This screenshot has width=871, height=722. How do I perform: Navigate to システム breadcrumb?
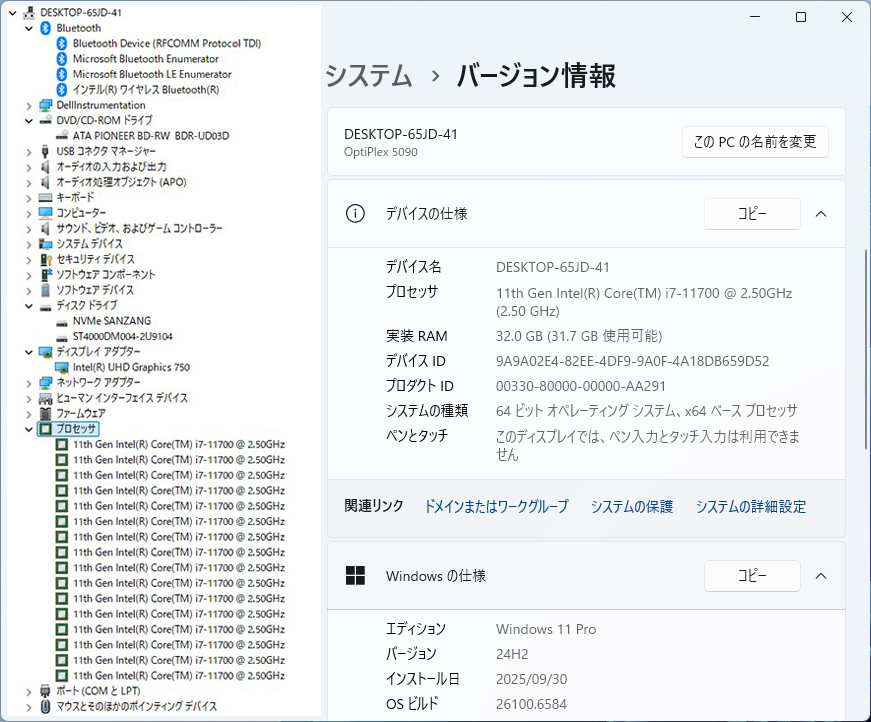pos(369,76)
